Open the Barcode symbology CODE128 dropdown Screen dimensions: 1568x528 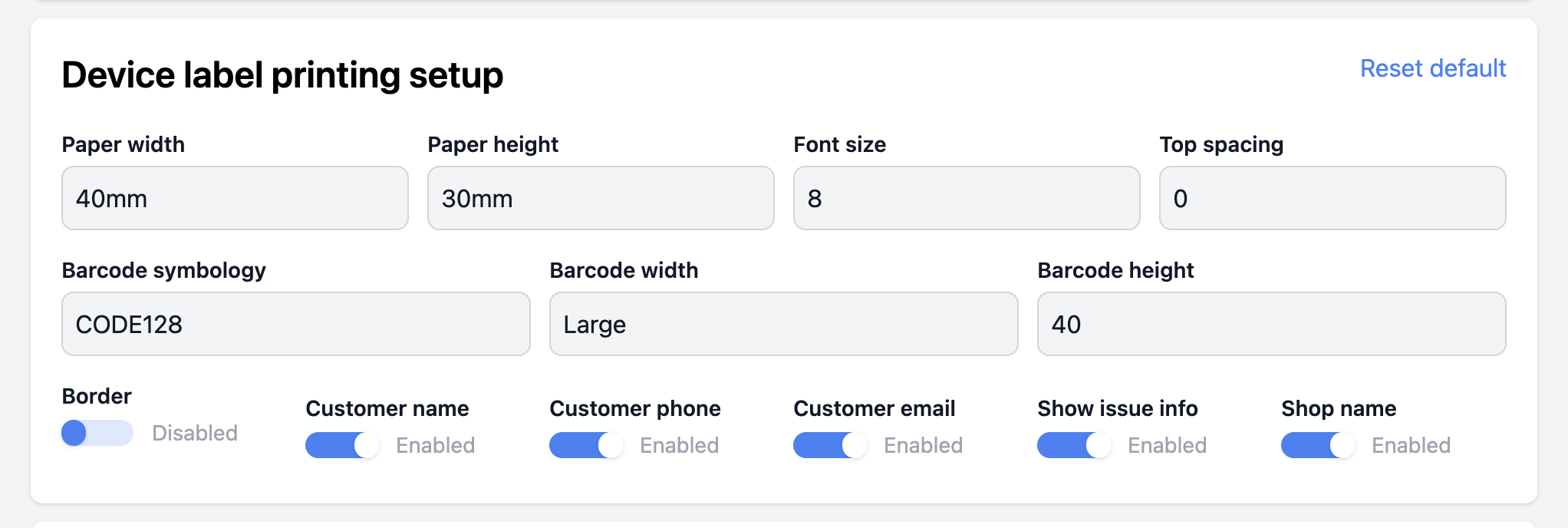[x=295, y=324]
